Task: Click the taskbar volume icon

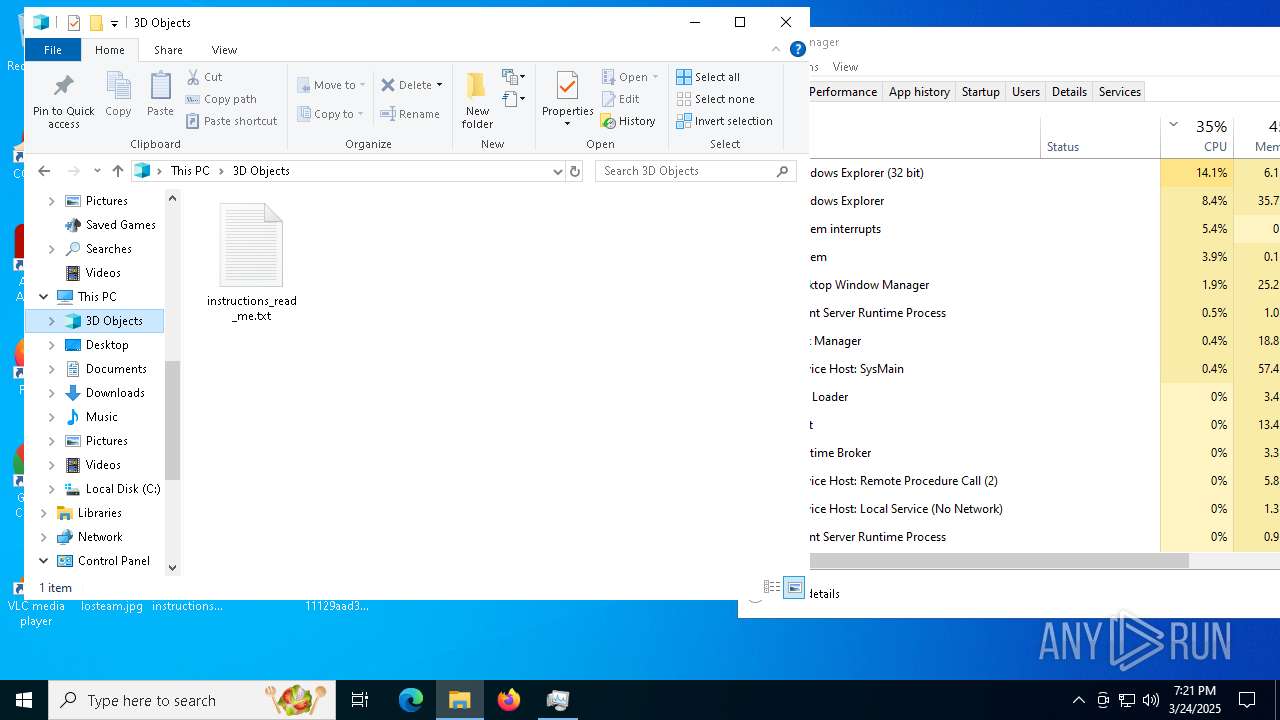Action: [1151, 700]
